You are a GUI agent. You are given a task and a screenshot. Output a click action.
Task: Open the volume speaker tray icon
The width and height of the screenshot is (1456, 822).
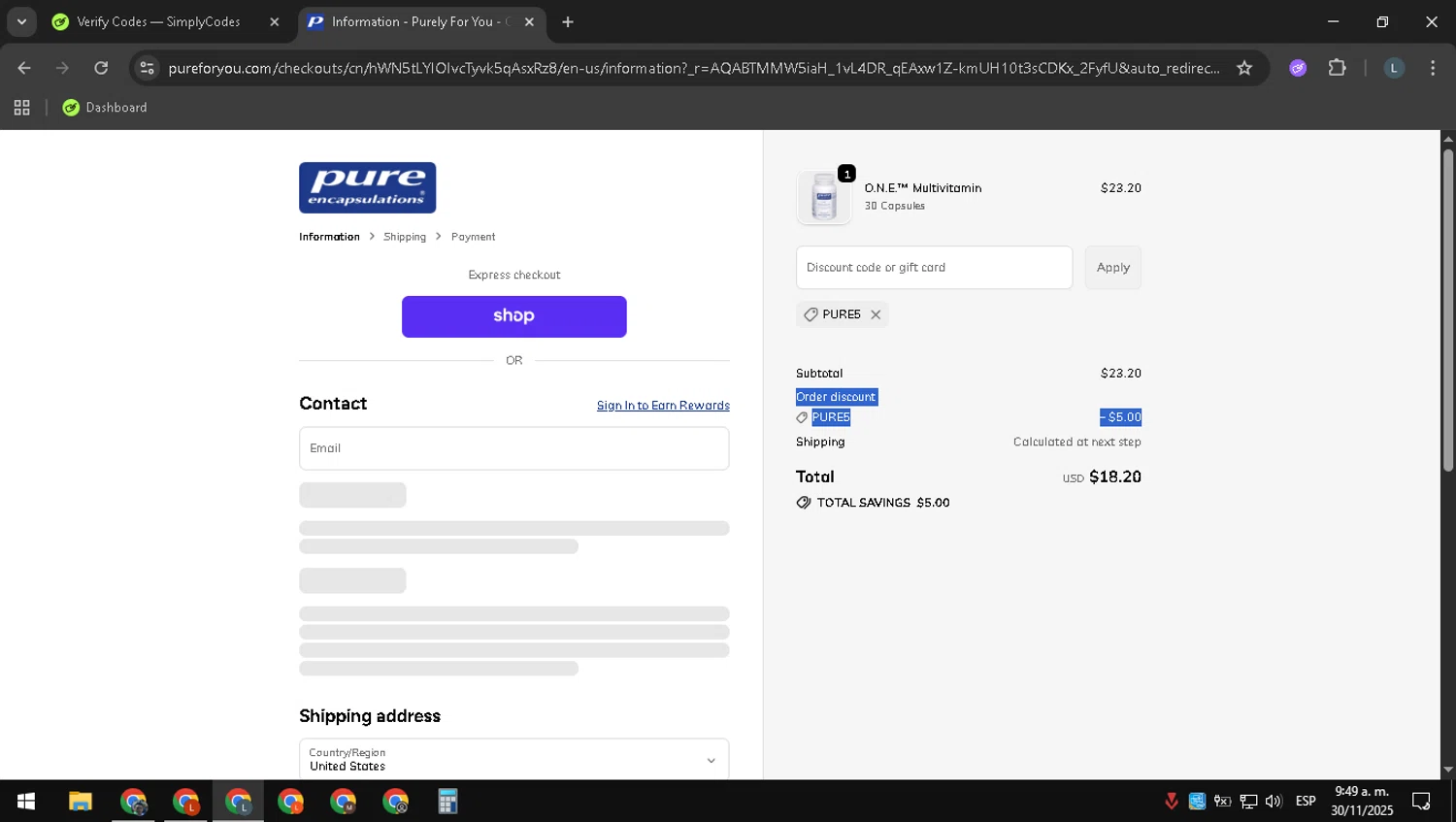click(1274, 802)
